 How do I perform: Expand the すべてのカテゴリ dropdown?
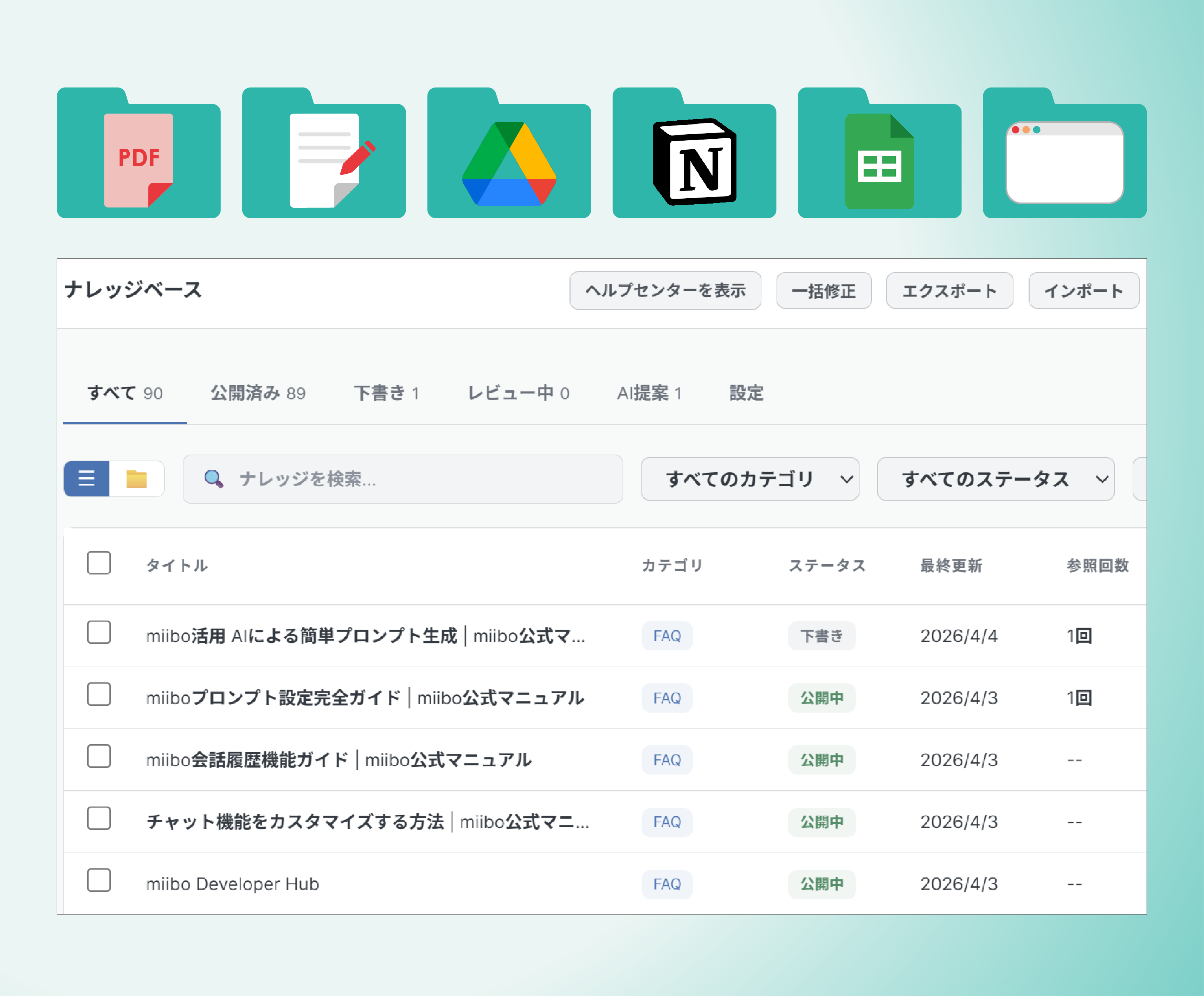[750, 479]
